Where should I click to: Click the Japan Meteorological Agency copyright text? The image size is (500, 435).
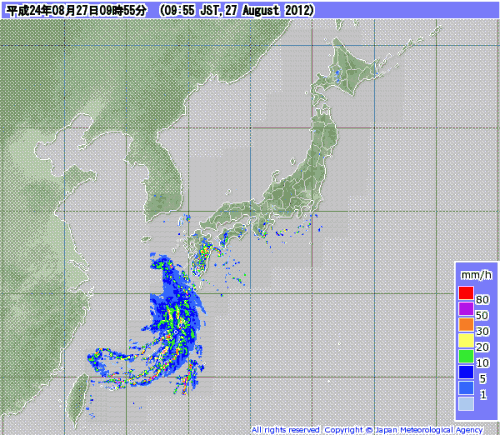tap(403, 430)
